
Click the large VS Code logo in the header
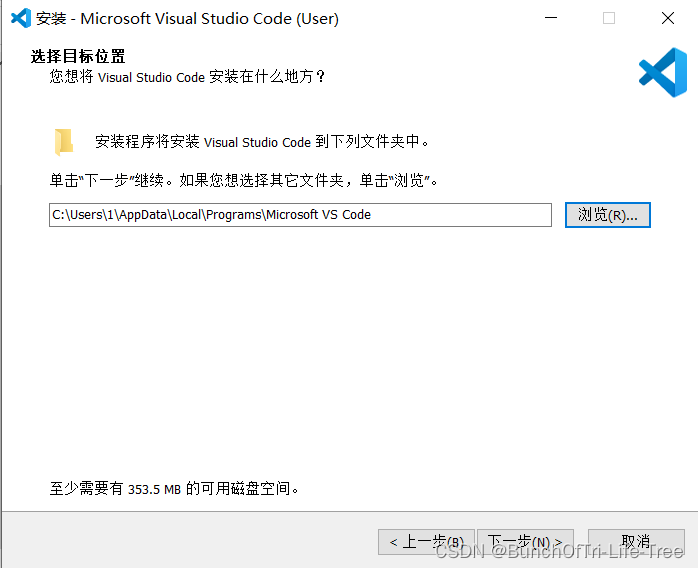point(663,73)
